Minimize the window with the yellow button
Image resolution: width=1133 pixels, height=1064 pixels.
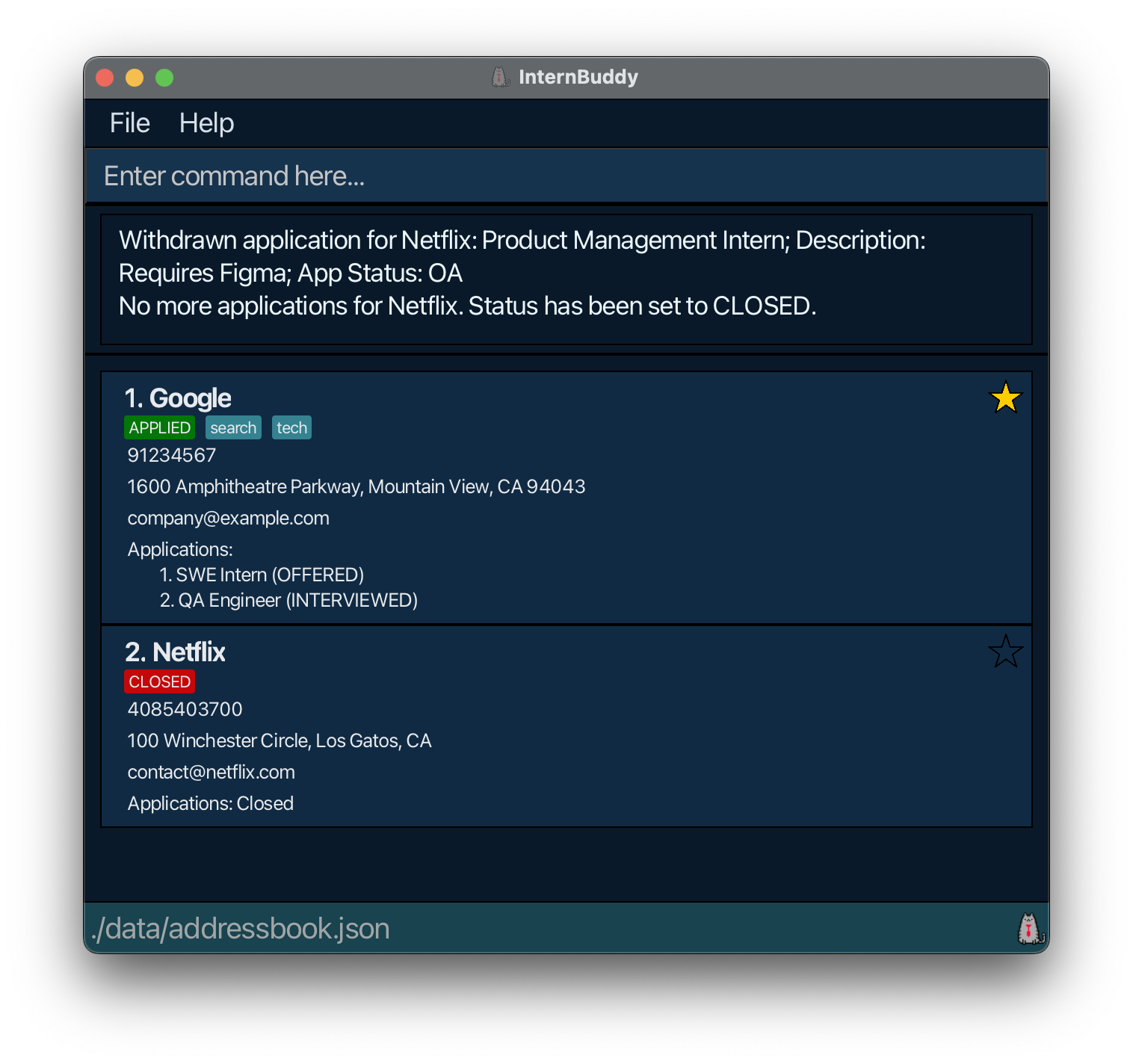(x=135, y=78)
